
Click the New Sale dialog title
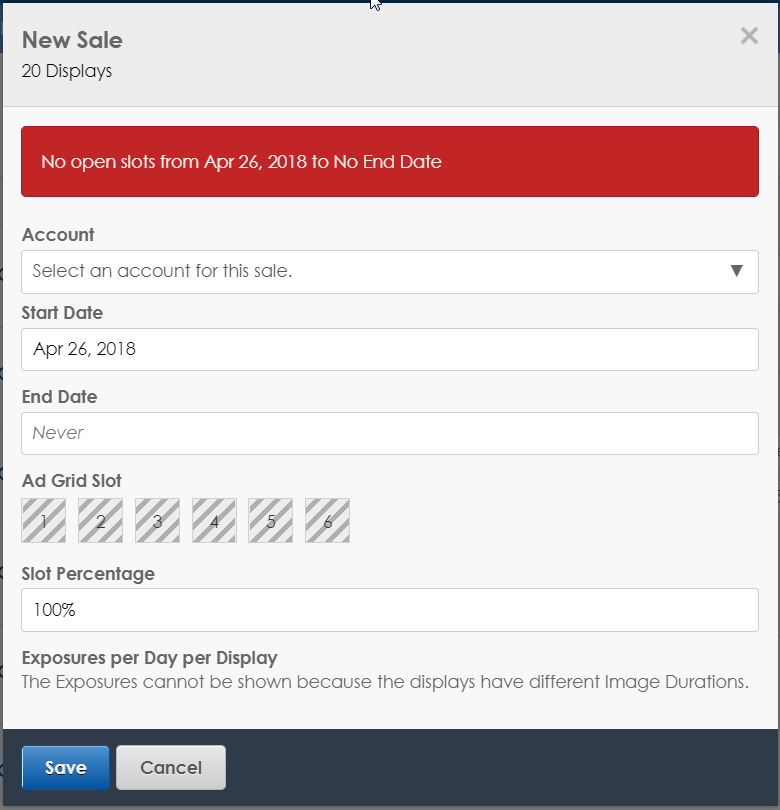pyautogui.click(x=72, y=41)
